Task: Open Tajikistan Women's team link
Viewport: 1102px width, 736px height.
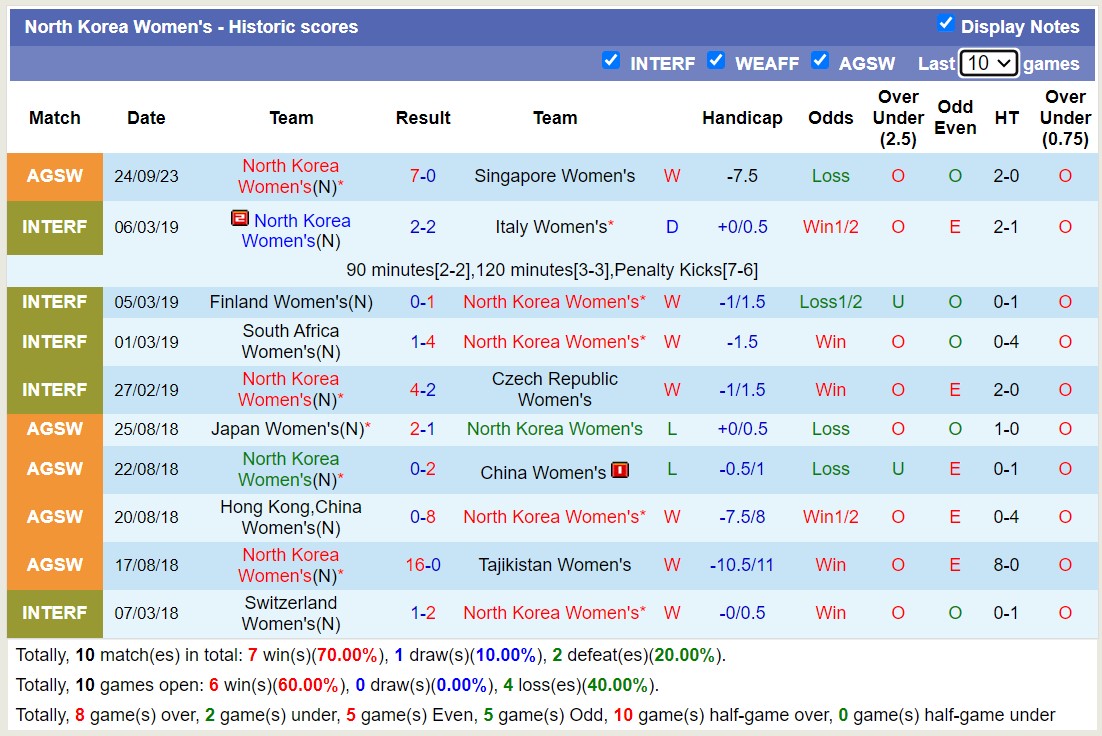Action: 554,565
